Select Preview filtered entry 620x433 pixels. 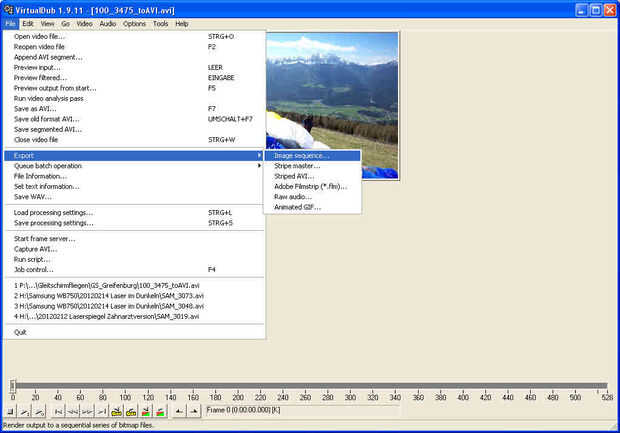click(134, 78)
